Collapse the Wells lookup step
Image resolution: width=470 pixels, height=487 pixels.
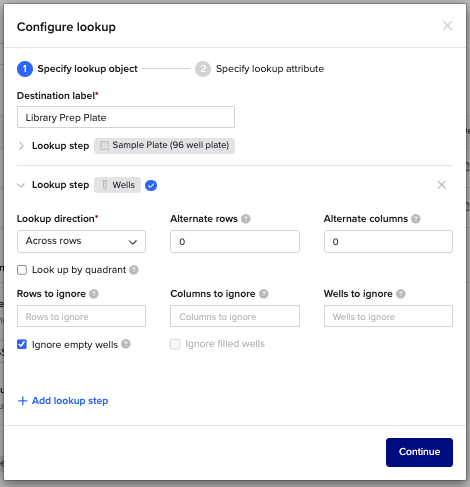[x=21, y=185]
